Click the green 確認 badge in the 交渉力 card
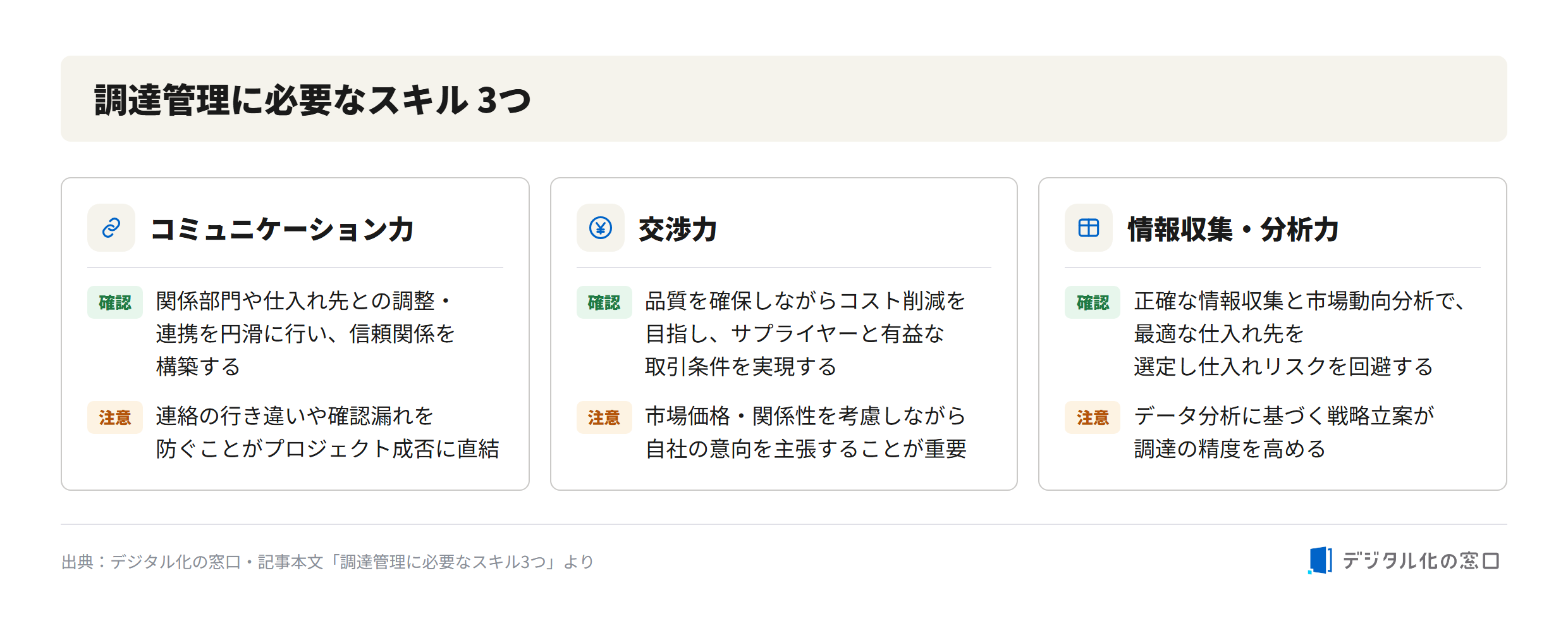1568x635 pixels. point(604,302)
